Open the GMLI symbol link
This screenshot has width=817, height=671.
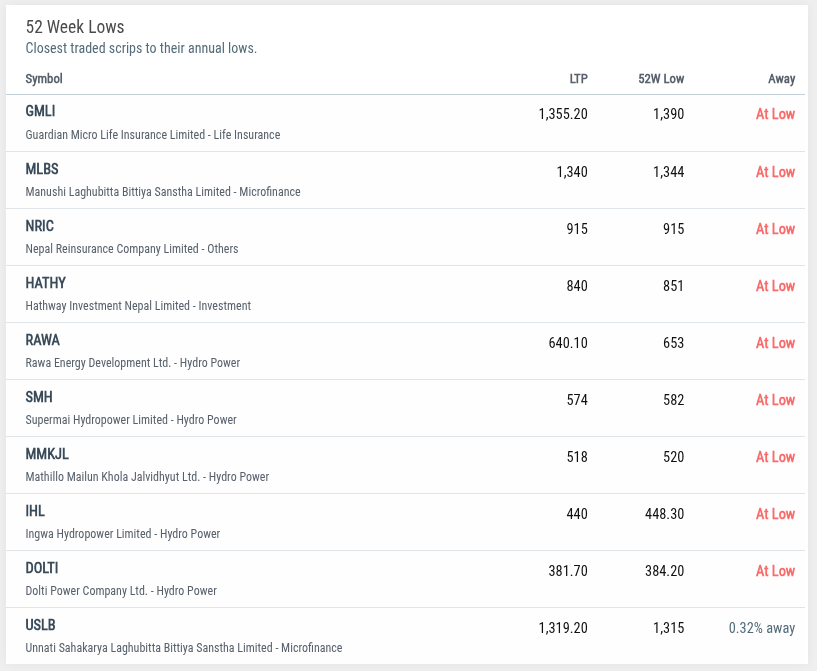40,111
